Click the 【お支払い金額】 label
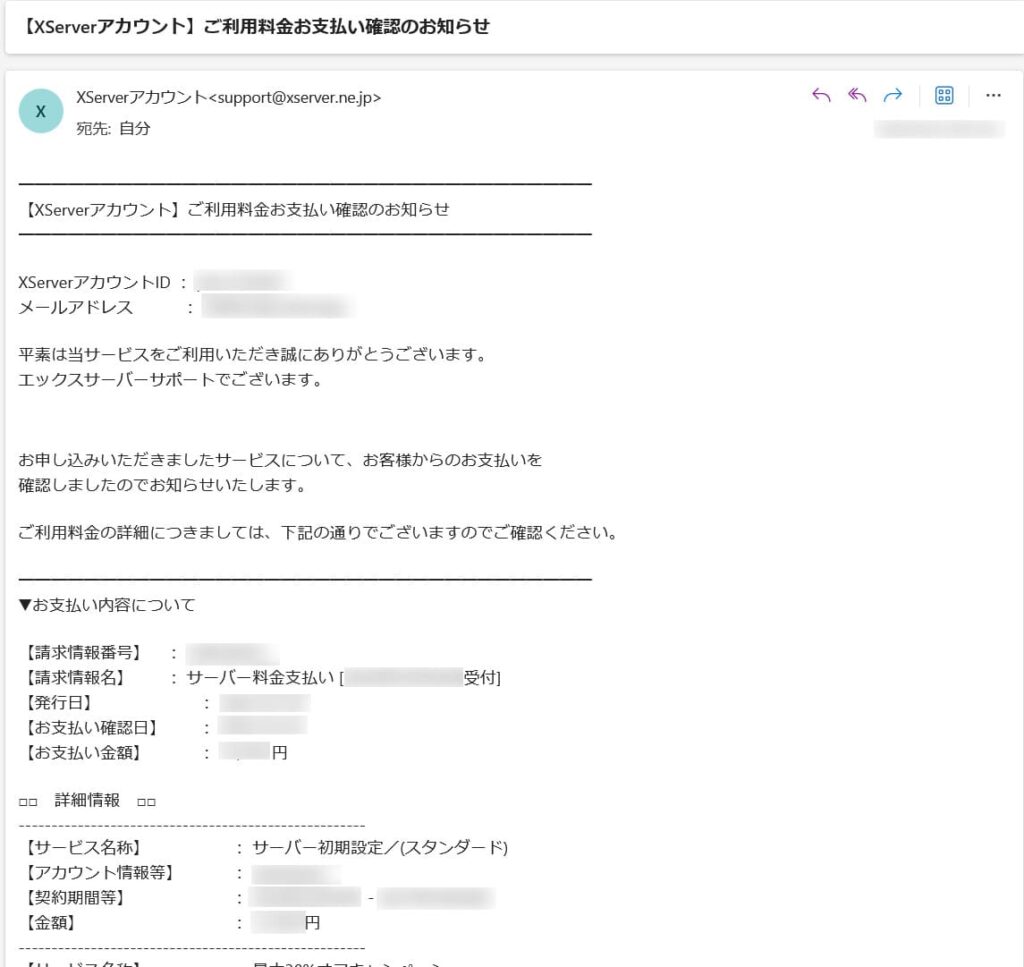The height and width of the screenshot is (967, 1024). tap(84, 752)
